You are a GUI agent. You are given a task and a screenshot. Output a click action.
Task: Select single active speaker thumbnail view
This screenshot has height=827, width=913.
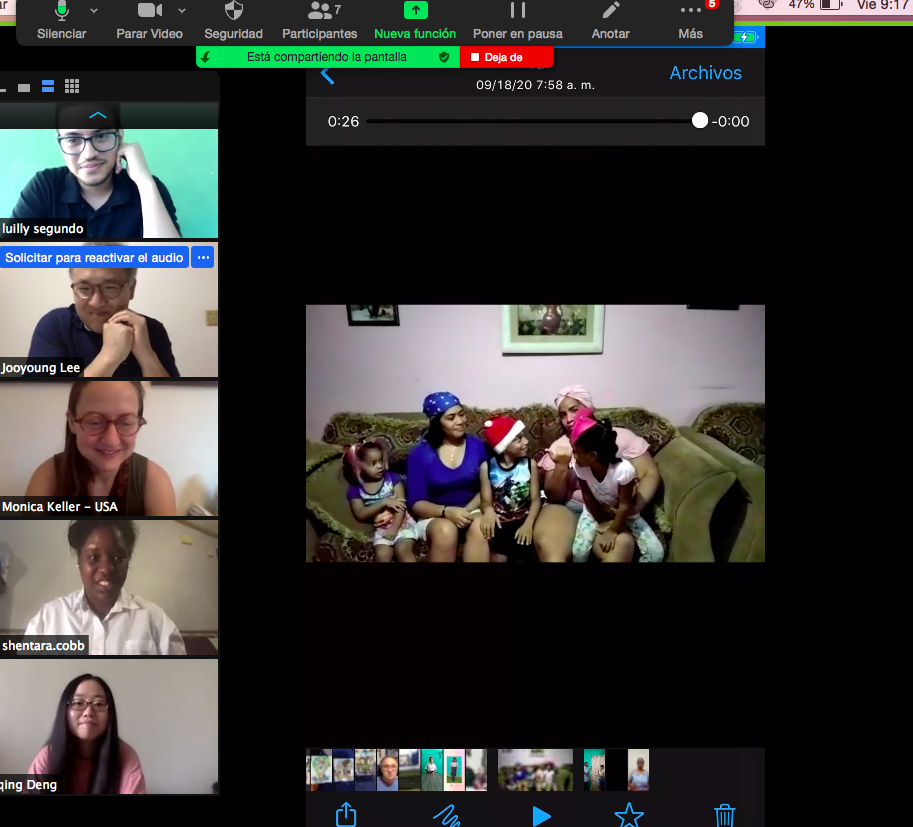coord(24,88)
